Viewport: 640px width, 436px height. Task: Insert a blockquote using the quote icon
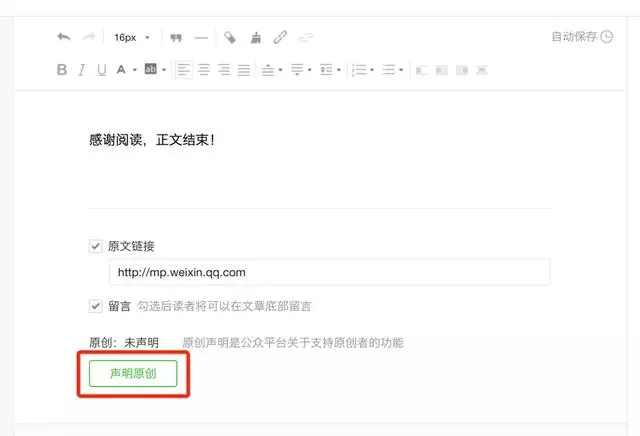pos(176,37)
